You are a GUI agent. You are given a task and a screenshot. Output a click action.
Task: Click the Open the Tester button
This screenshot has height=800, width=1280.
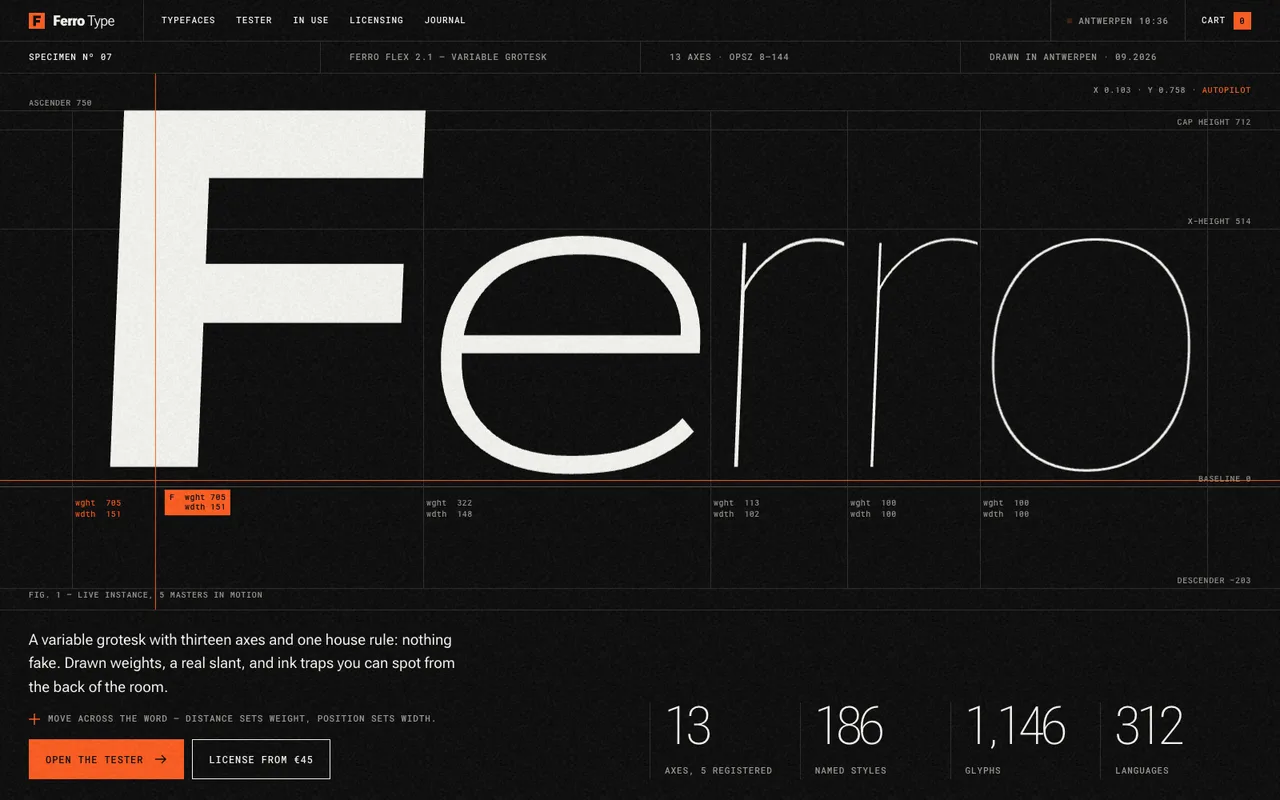tap(106, 759)
